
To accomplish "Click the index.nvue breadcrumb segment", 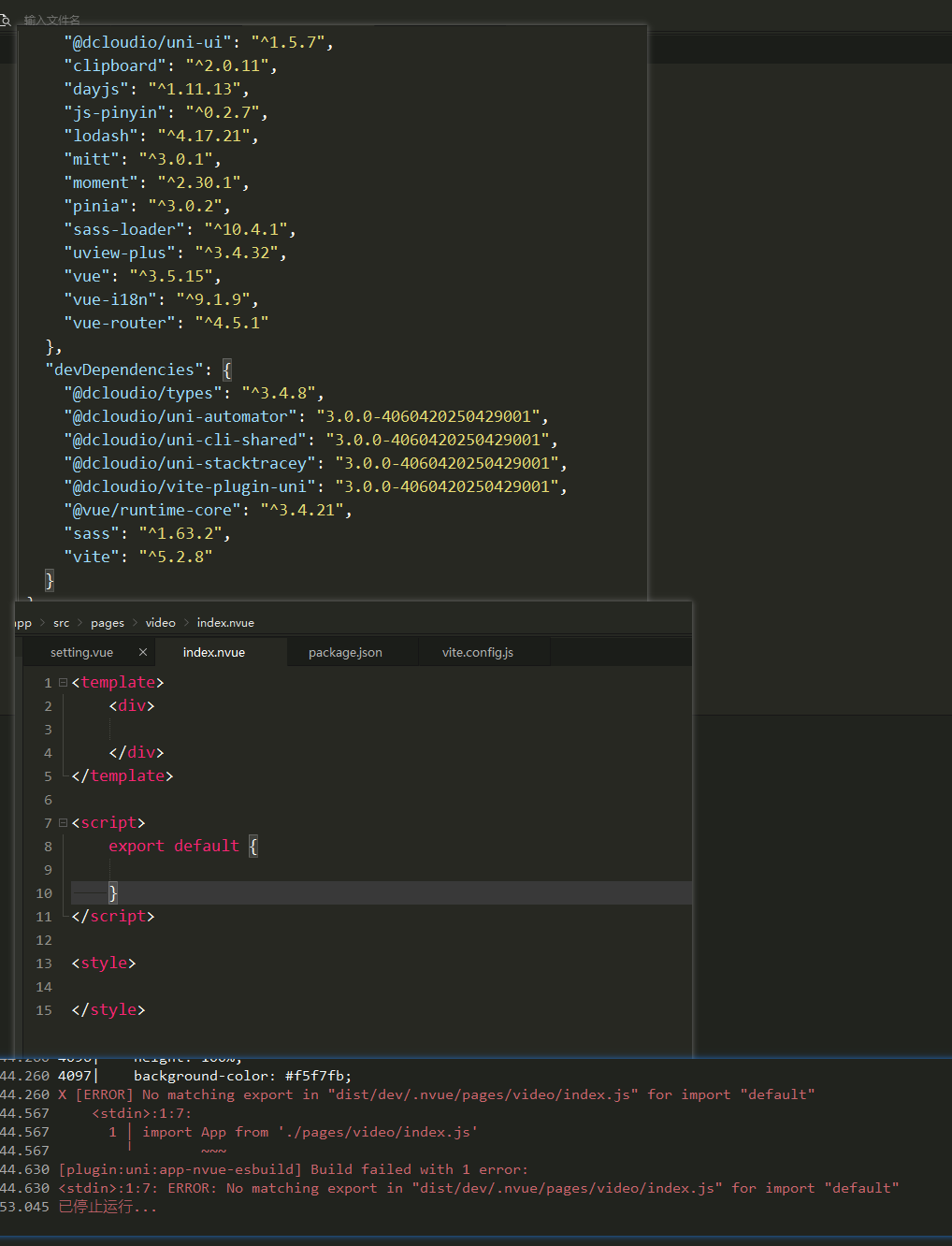I will [x=225, y=623].
